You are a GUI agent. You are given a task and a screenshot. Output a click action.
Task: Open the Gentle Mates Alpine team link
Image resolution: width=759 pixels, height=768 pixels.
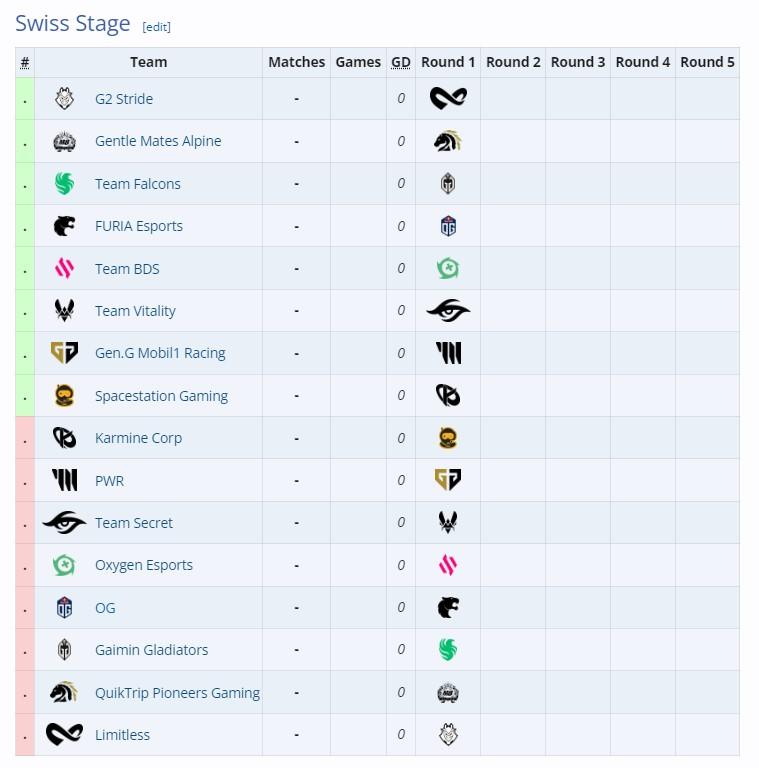tap(158, 141)
